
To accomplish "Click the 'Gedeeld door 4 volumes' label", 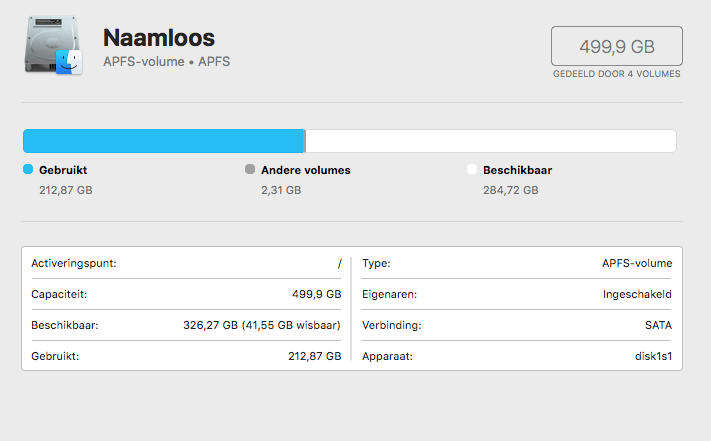I will [617, 74].
